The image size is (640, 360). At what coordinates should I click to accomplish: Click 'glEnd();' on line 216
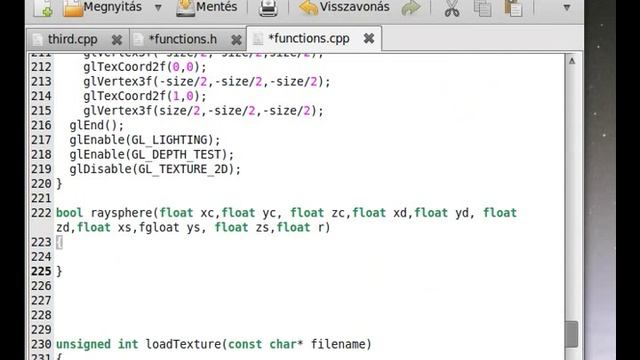click(x=96, y=125)
